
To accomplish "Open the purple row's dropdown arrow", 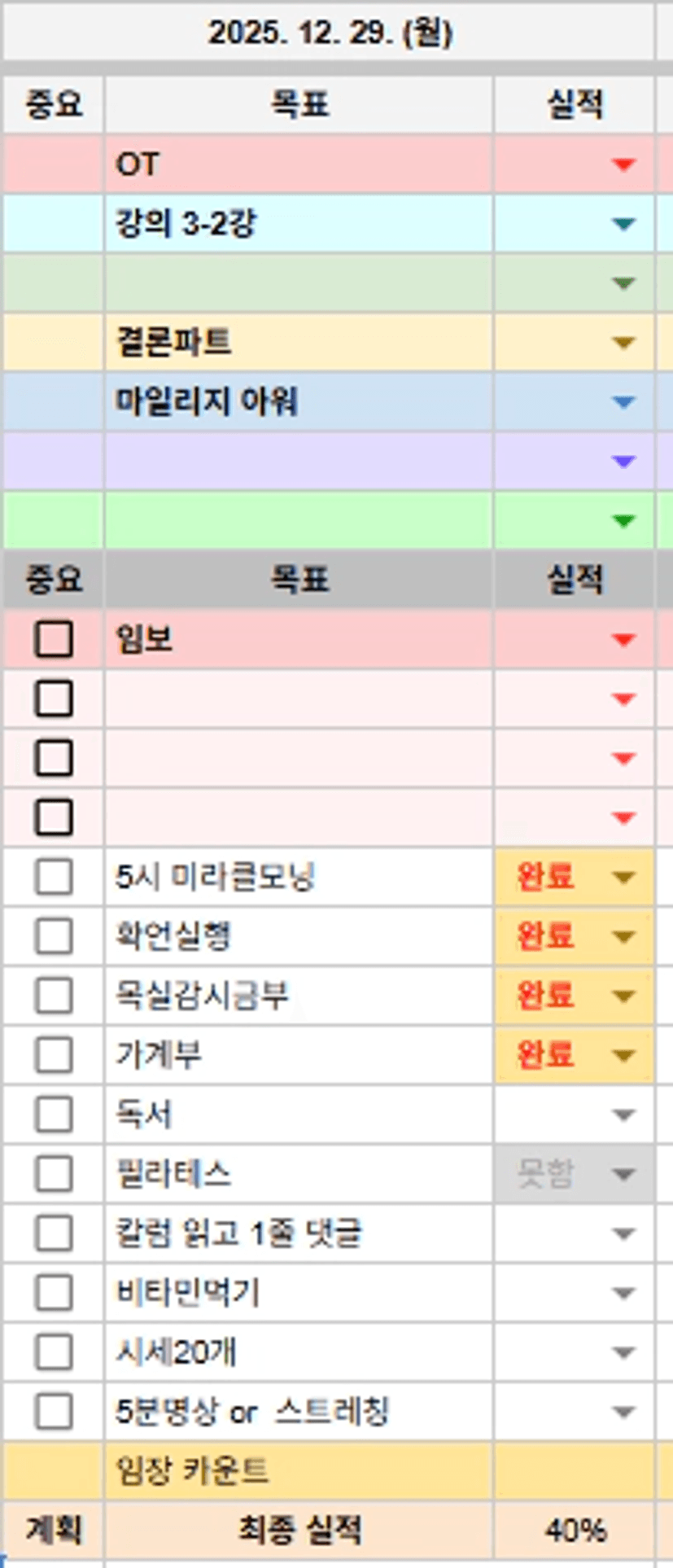I will (623, 462).
